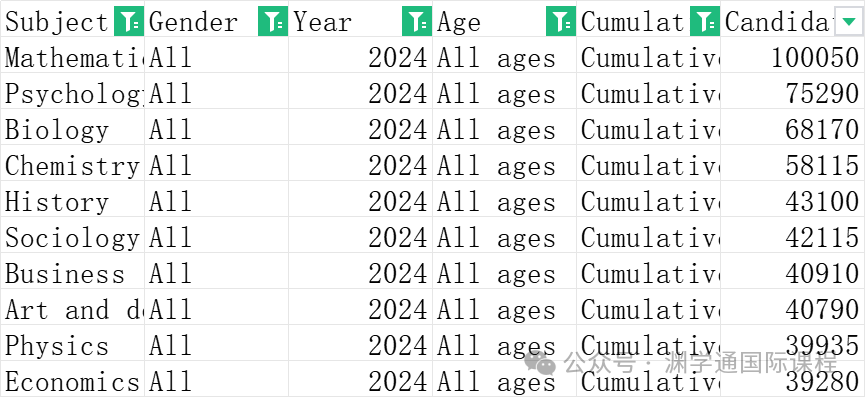Open the Year column filter icon
865x397 pixels.
click(417, 22)
